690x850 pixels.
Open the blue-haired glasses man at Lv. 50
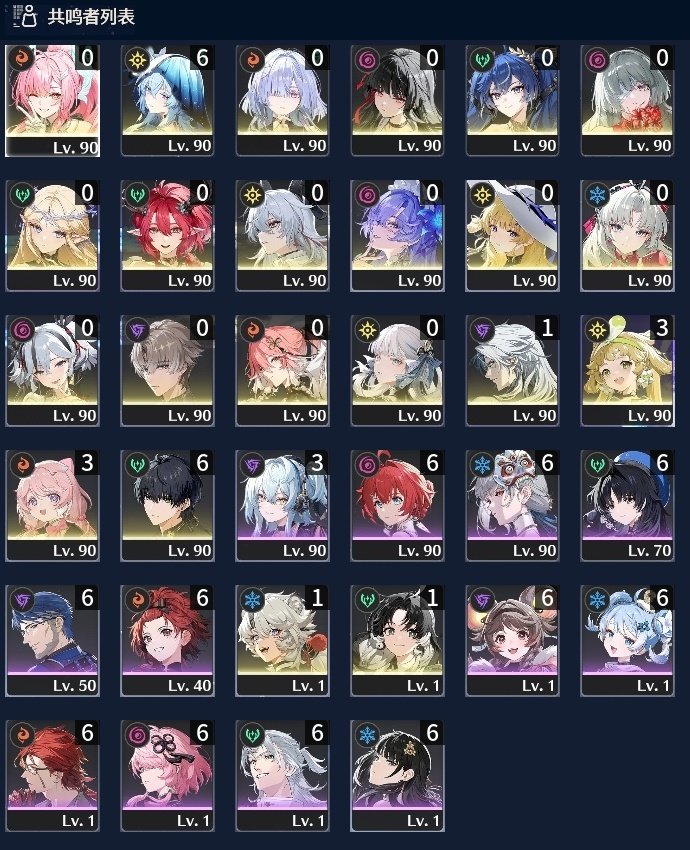coord(53,641)
